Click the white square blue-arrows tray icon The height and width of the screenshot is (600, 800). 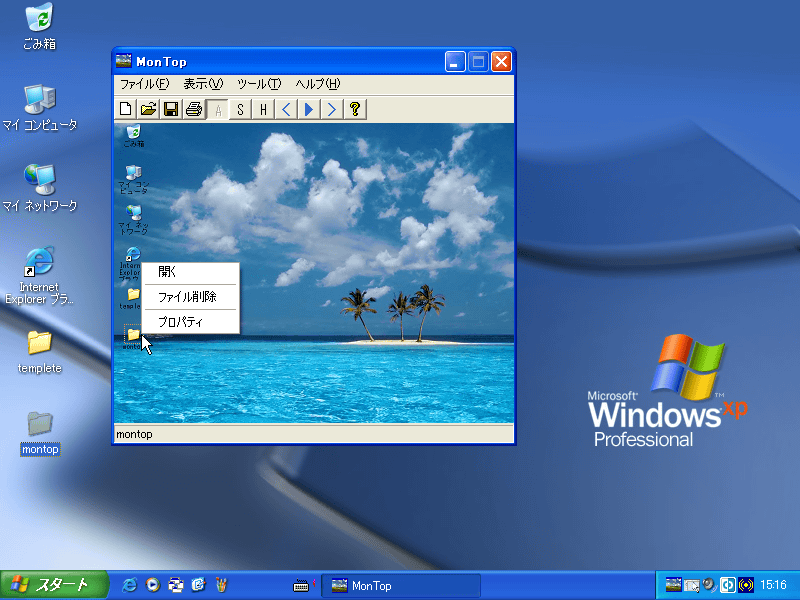(x=728, y=585)
